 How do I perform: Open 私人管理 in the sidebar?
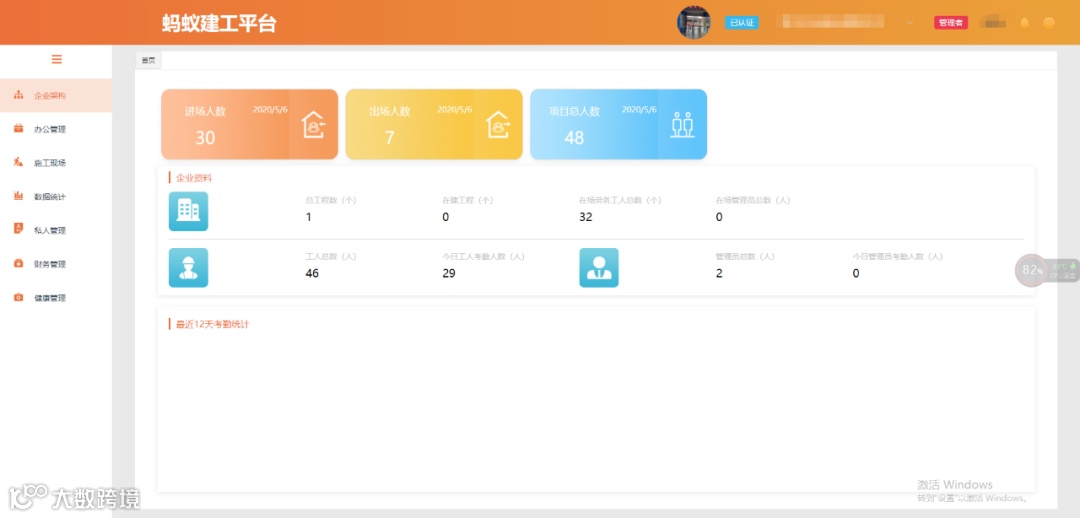[x=56, y=230]
